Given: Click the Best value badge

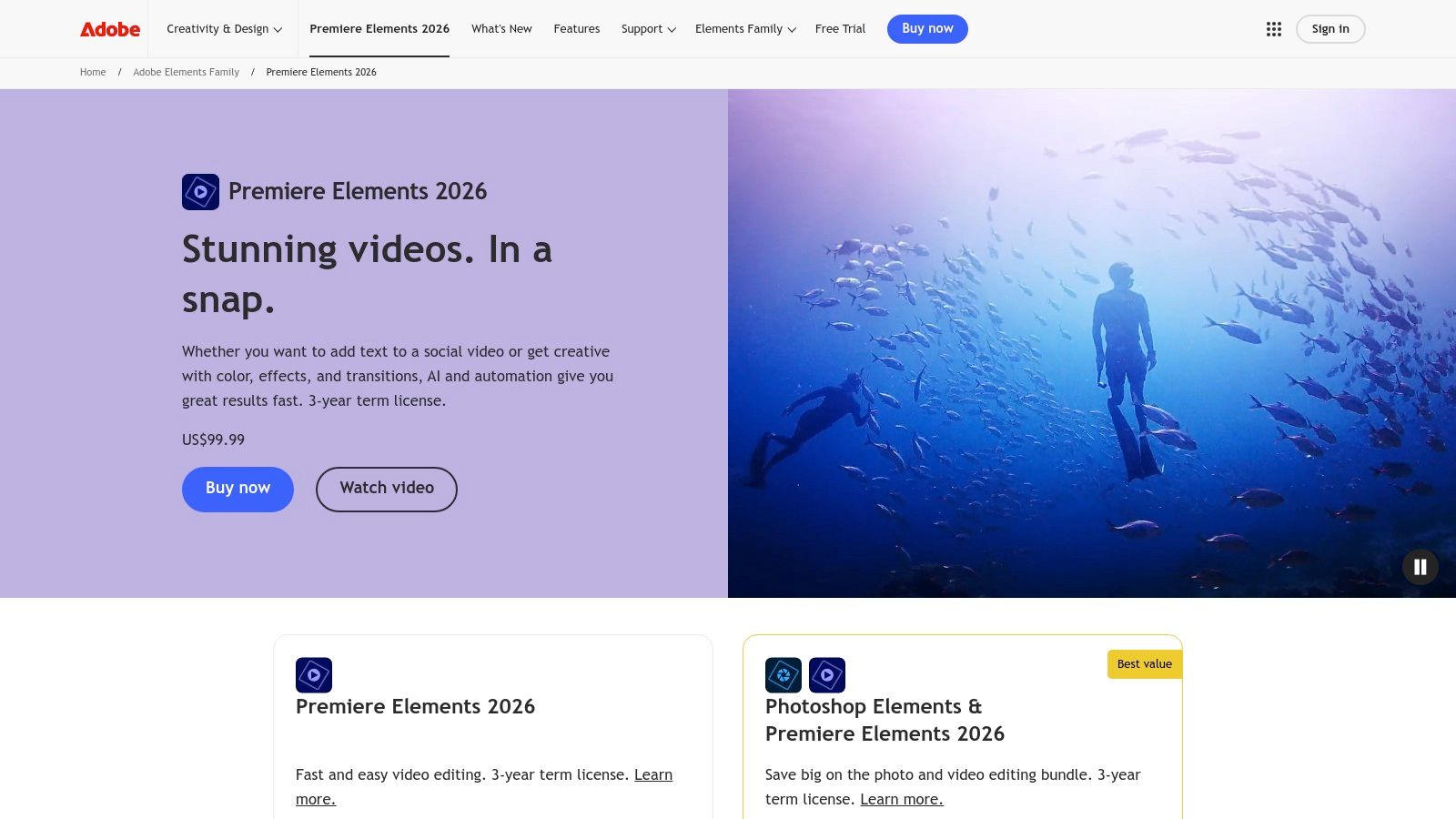Looking at the screenshot, I should pyautogui.click(x=1144, y=663).
